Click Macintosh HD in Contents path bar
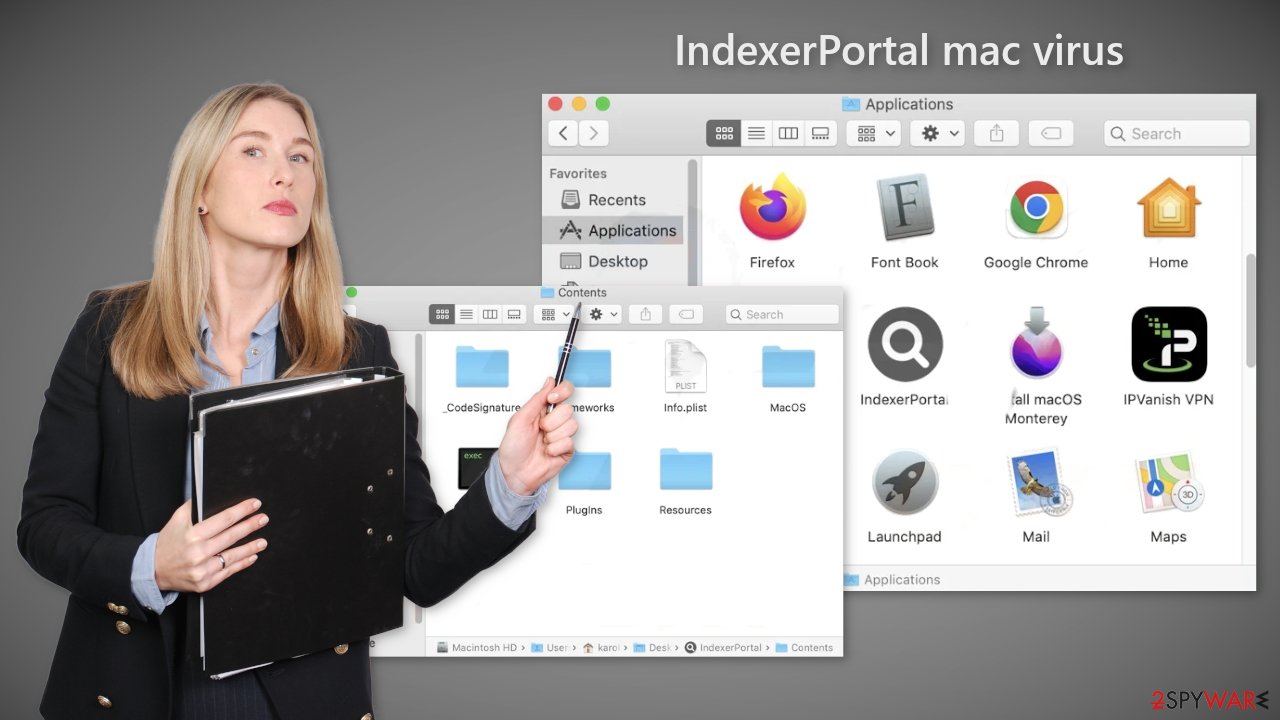The image size is (1280, 720). click(x=476, y=647)
